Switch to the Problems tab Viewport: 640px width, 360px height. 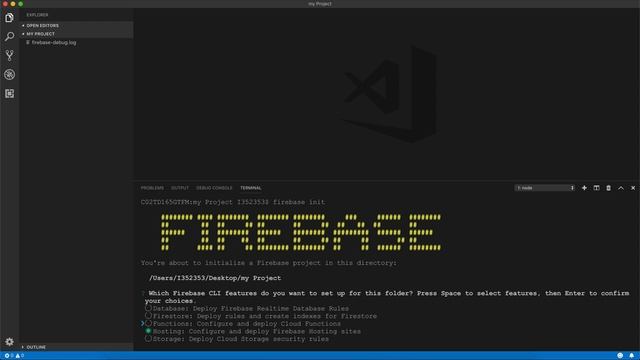(x=152, y=188)
